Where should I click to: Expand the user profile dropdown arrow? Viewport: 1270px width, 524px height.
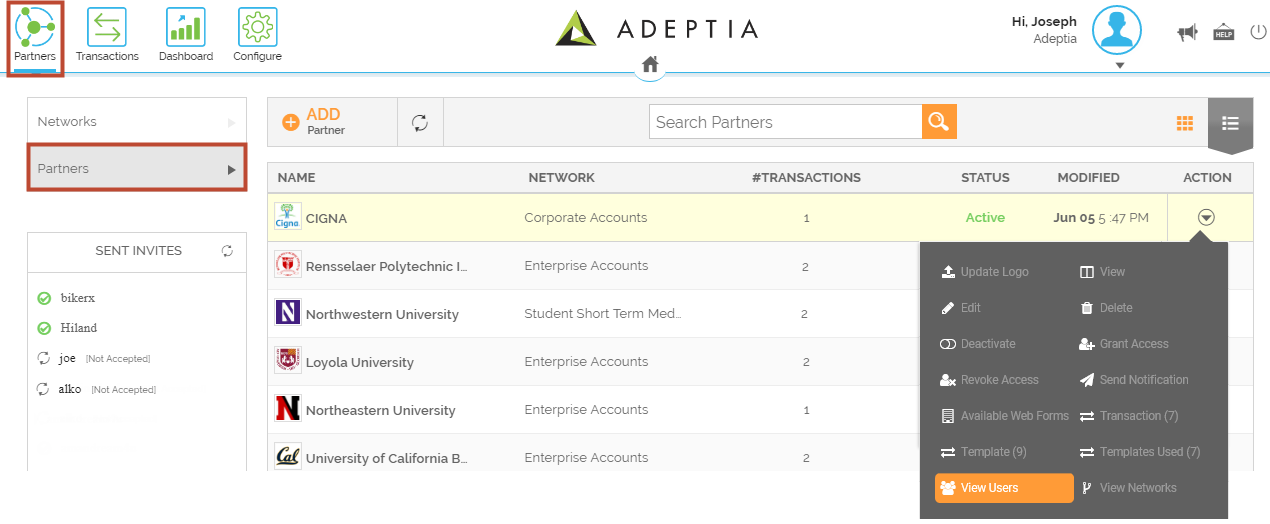coord(1120,66)
